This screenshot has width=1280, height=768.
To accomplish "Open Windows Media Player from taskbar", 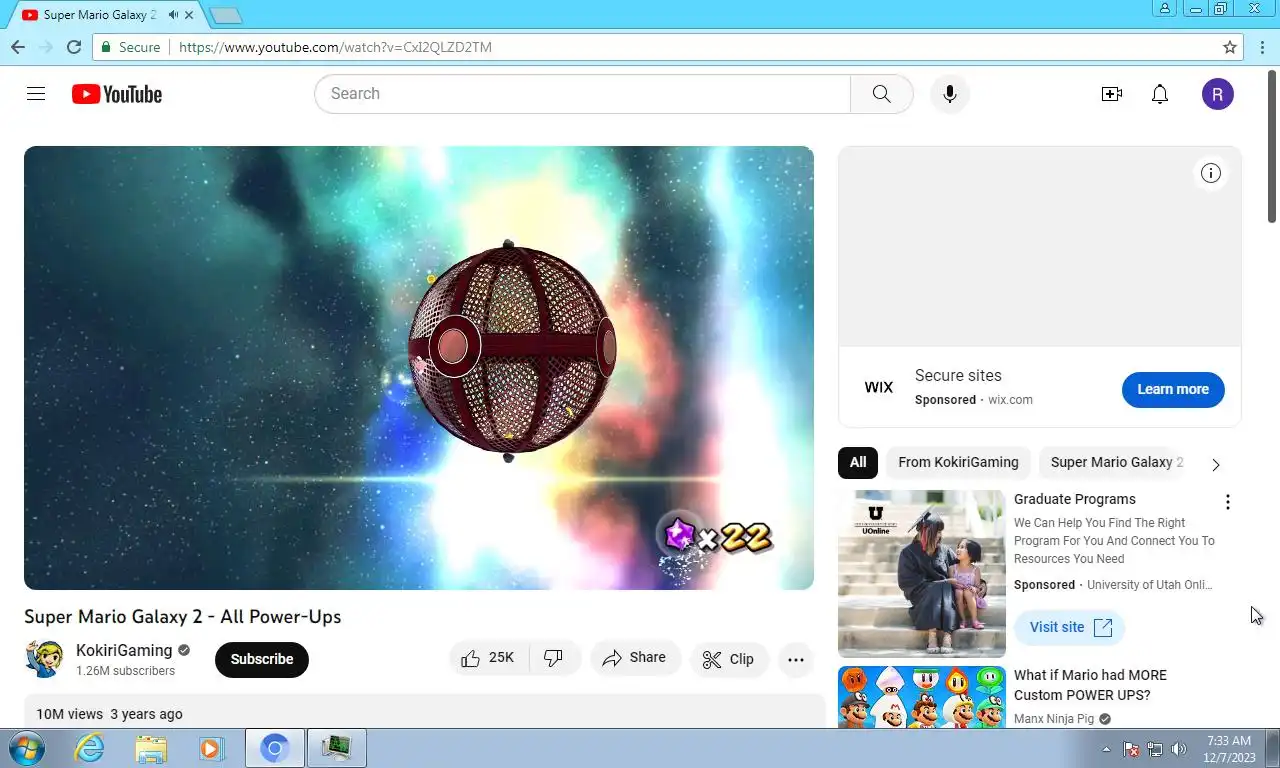I will 211,748.
